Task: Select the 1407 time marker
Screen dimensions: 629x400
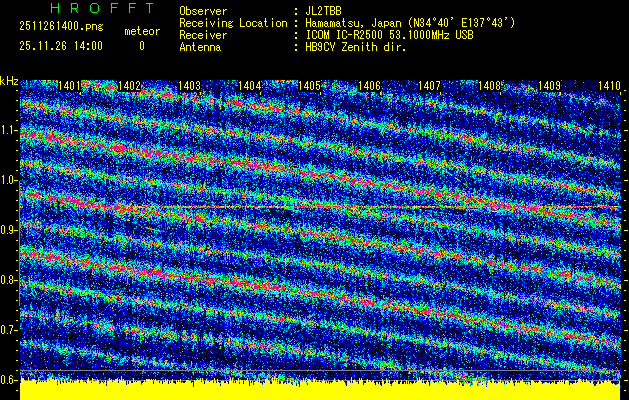Action: (x=429, y=87)
